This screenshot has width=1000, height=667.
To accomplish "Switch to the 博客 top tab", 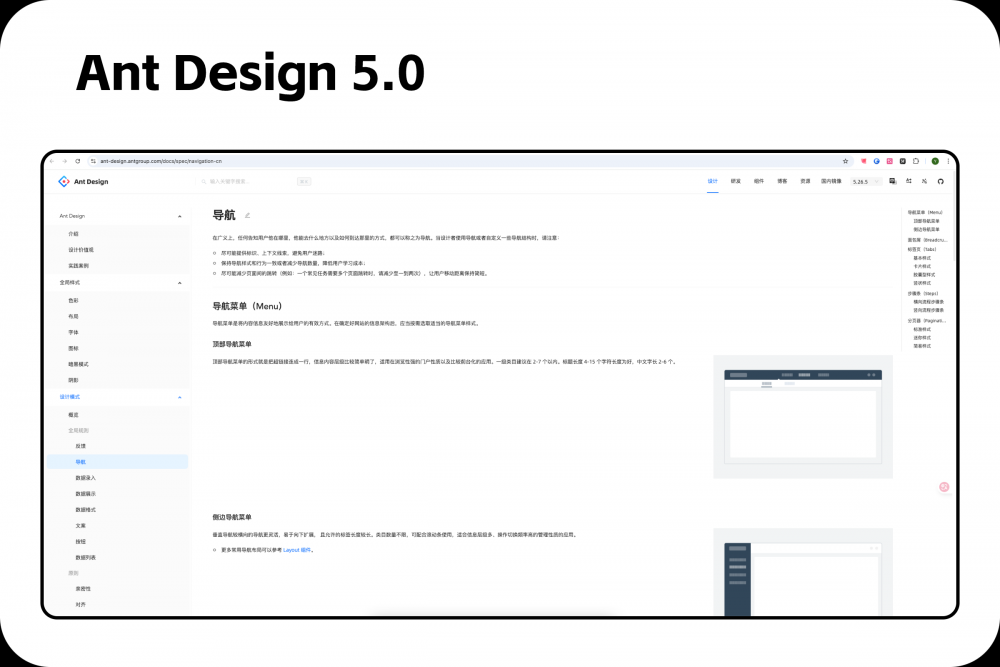I will (782, 182).
